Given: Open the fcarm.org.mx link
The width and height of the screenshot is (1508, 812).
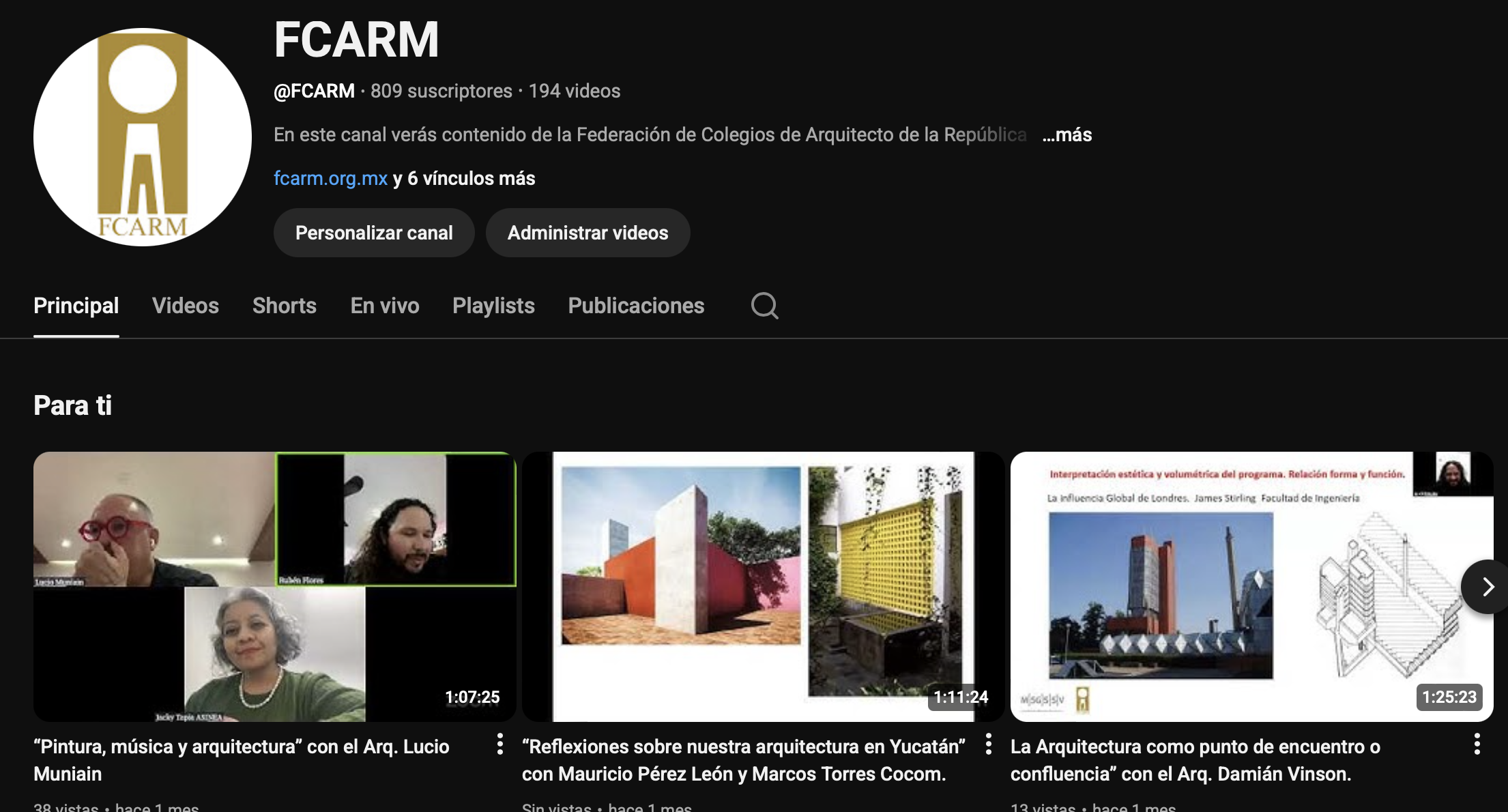Looking at the screenshot, I should pyautogui.click(x=330, y=179).
